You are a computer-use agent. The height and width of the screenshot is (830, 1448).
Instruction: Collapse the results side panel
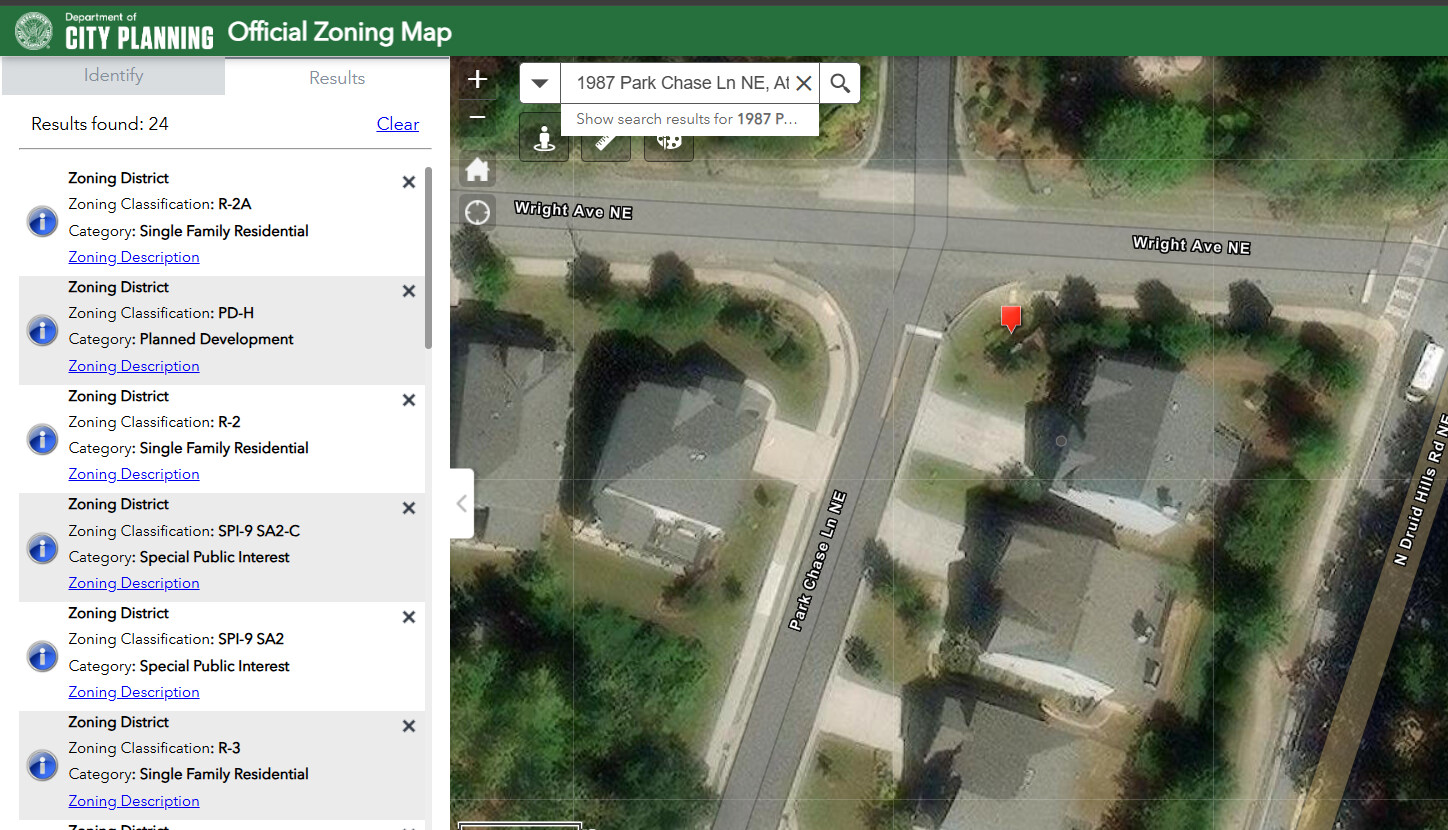(461, 503)
